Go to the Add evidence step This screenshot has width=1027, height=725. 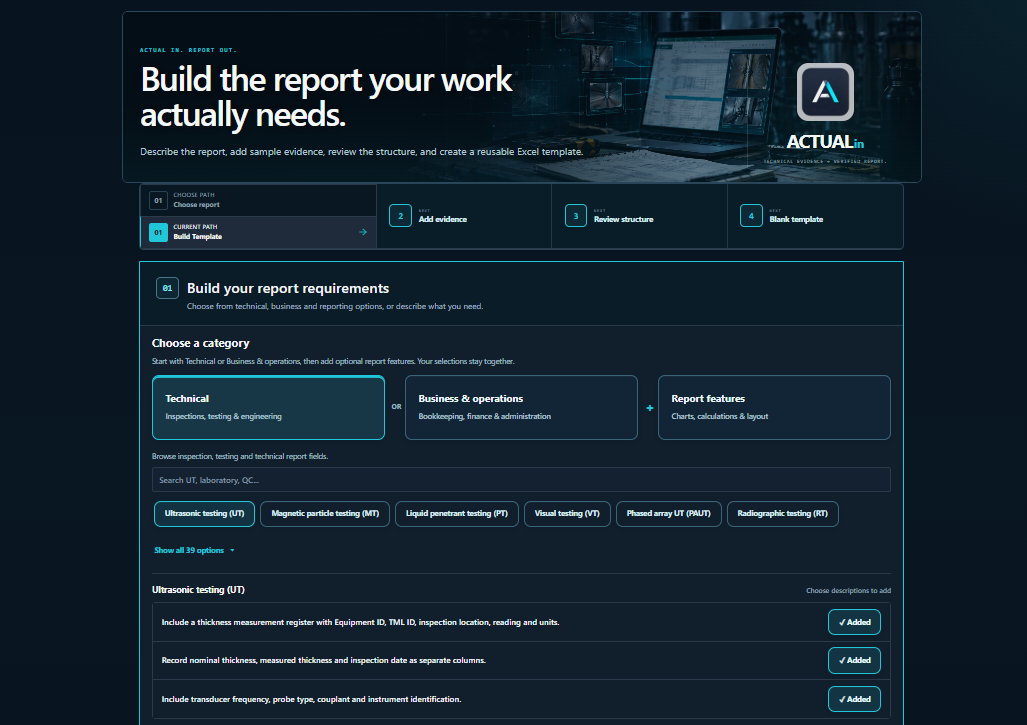464,216
